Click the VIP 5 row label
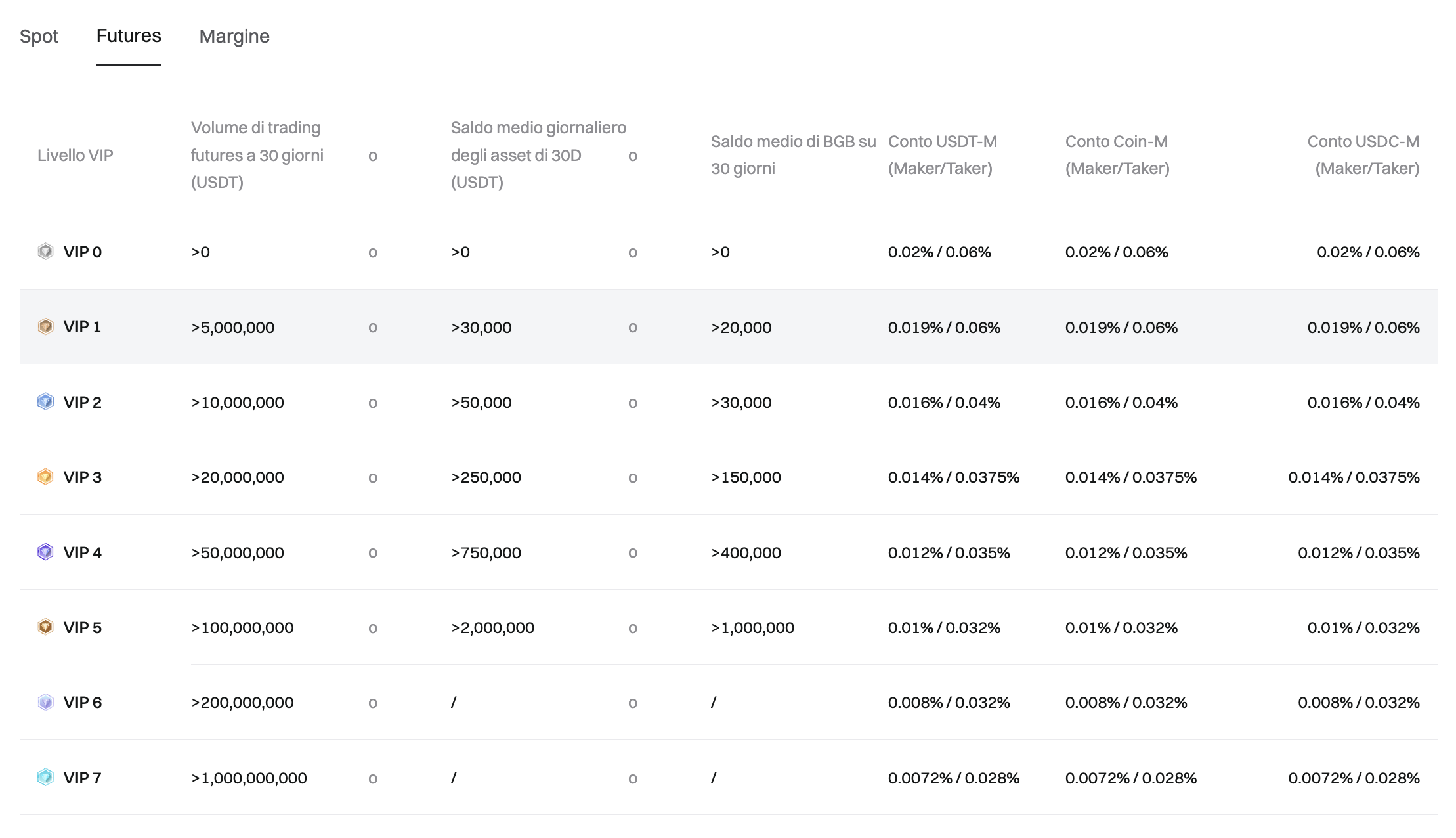The image size is (1456, 838). pyautogui.click(x=83, y=628)
